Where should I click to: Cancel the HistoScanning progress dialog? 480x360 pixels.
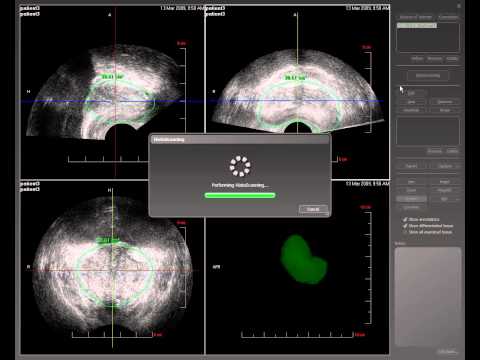click(313, 209)
